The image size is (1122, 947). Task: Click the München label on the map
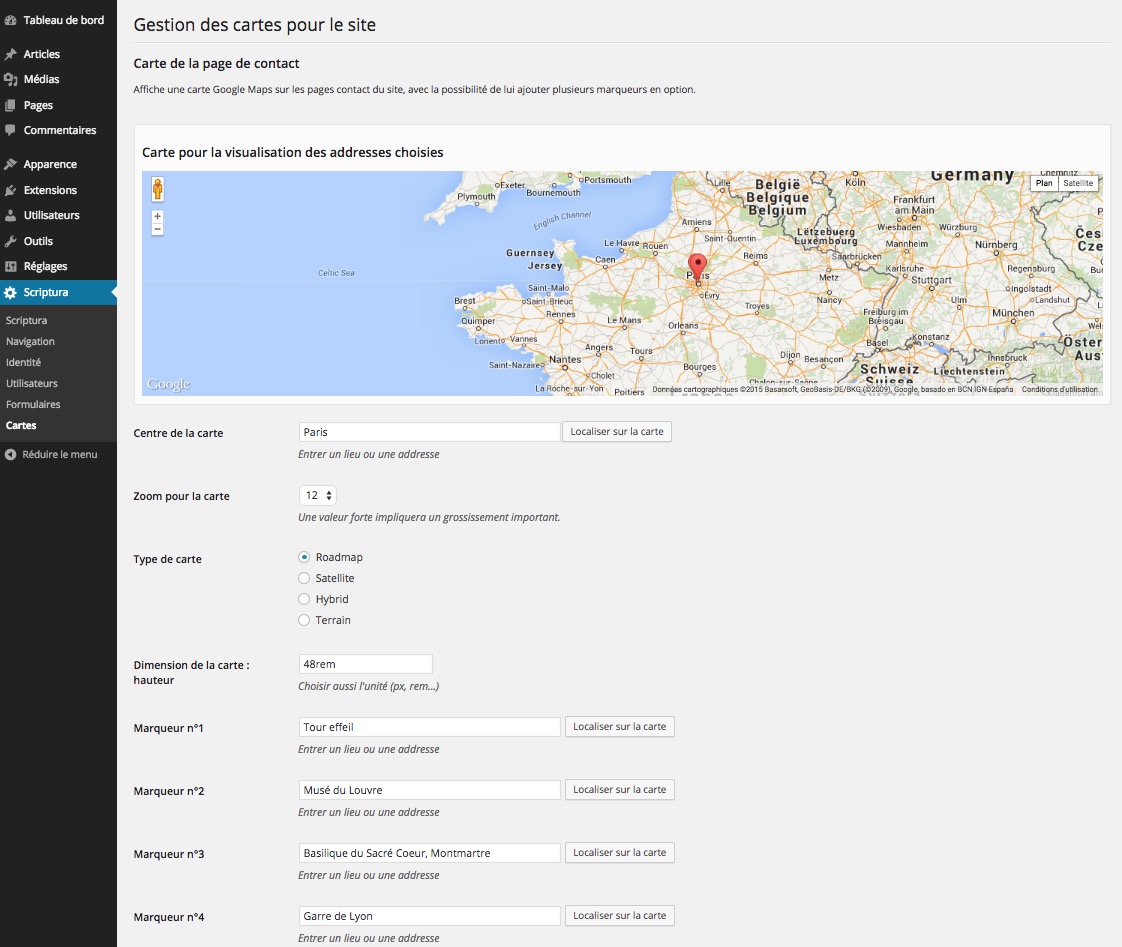coord(1013,313)
